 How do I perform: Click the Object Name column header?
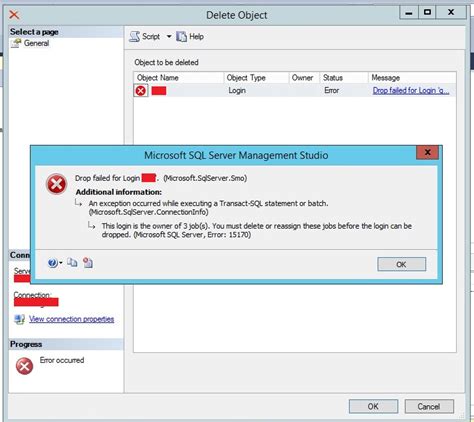[x=179, y=78]
